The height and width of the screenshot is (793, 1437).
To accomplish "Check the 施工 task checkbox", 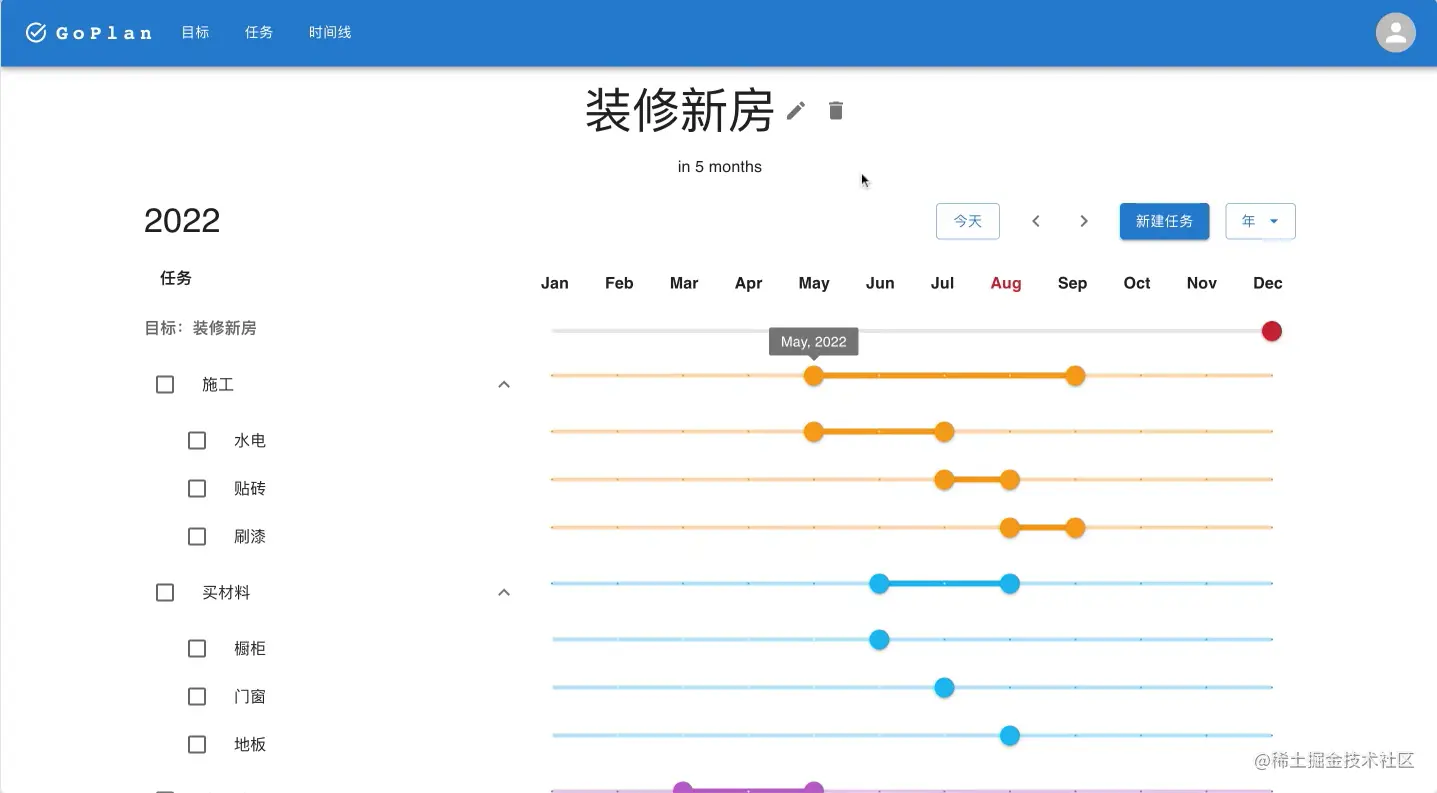I will [164, 384].
